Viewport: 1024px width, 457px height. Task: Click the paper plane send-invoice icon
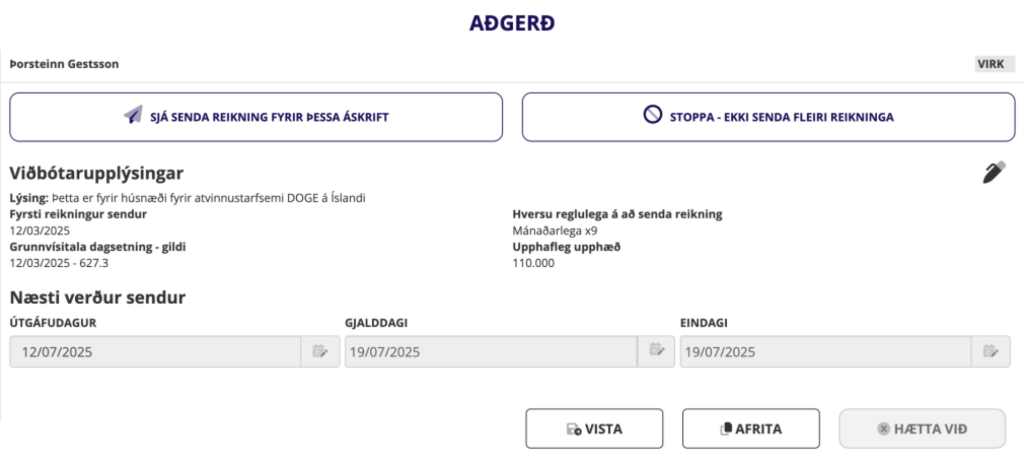[133, 116]
